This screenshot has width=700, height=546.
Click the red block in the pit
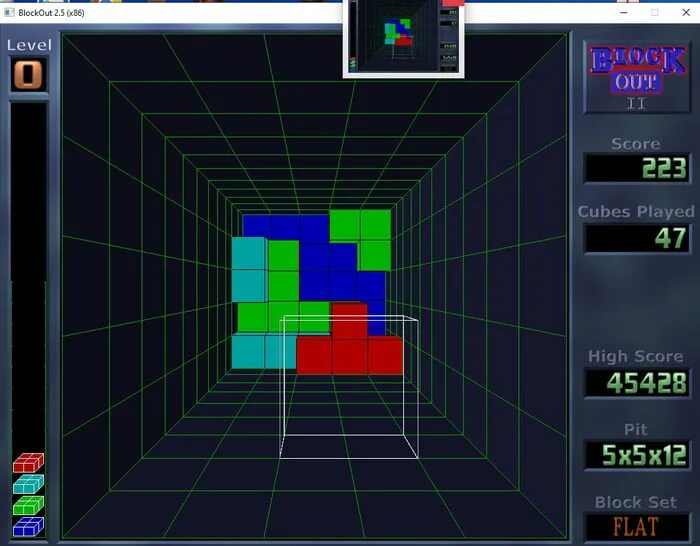pyautogui.click(x=350, y=340)
